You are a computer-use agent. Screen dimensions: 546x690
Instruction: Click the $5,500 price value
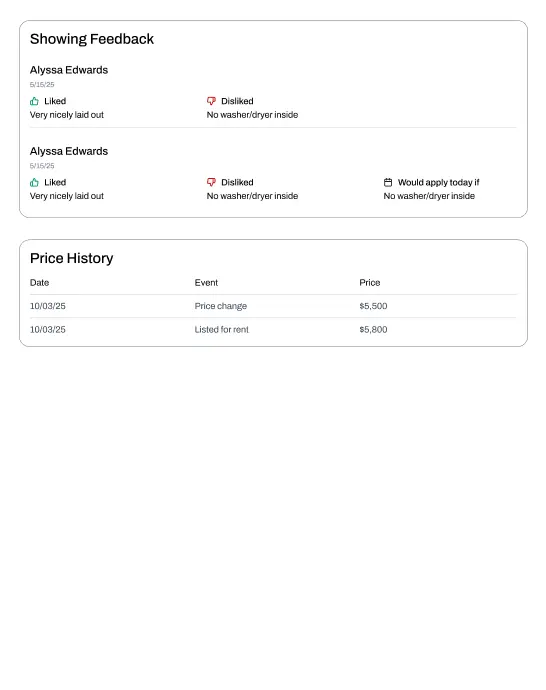point(373,306)
